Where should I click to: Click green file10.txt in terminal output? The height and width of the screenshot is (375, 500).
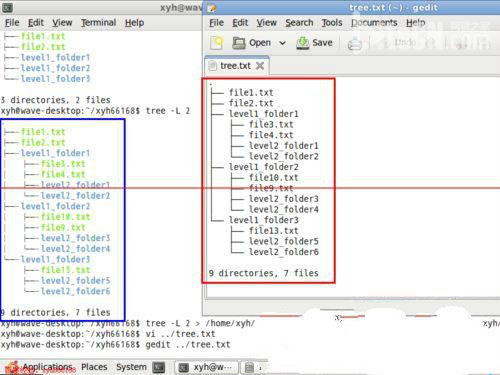coord(66,217)
